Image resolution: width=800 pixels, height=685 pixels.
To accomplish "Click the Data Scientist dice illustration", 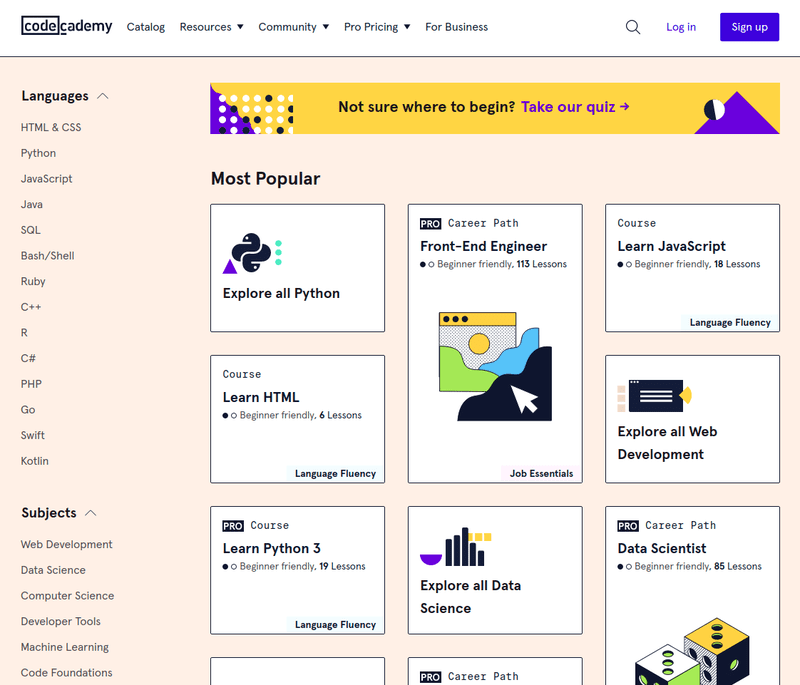I will [x=692, y=651].
